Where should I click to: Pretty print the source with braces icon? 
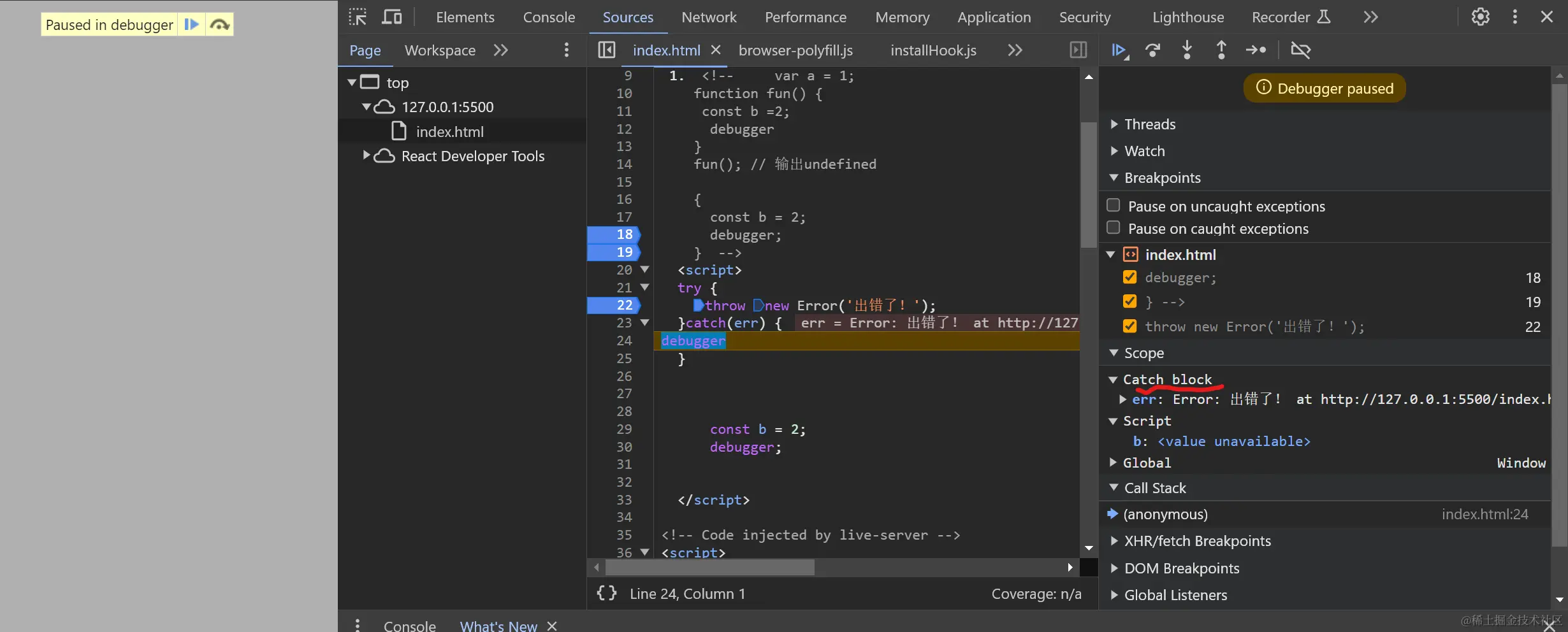(606, 593)
